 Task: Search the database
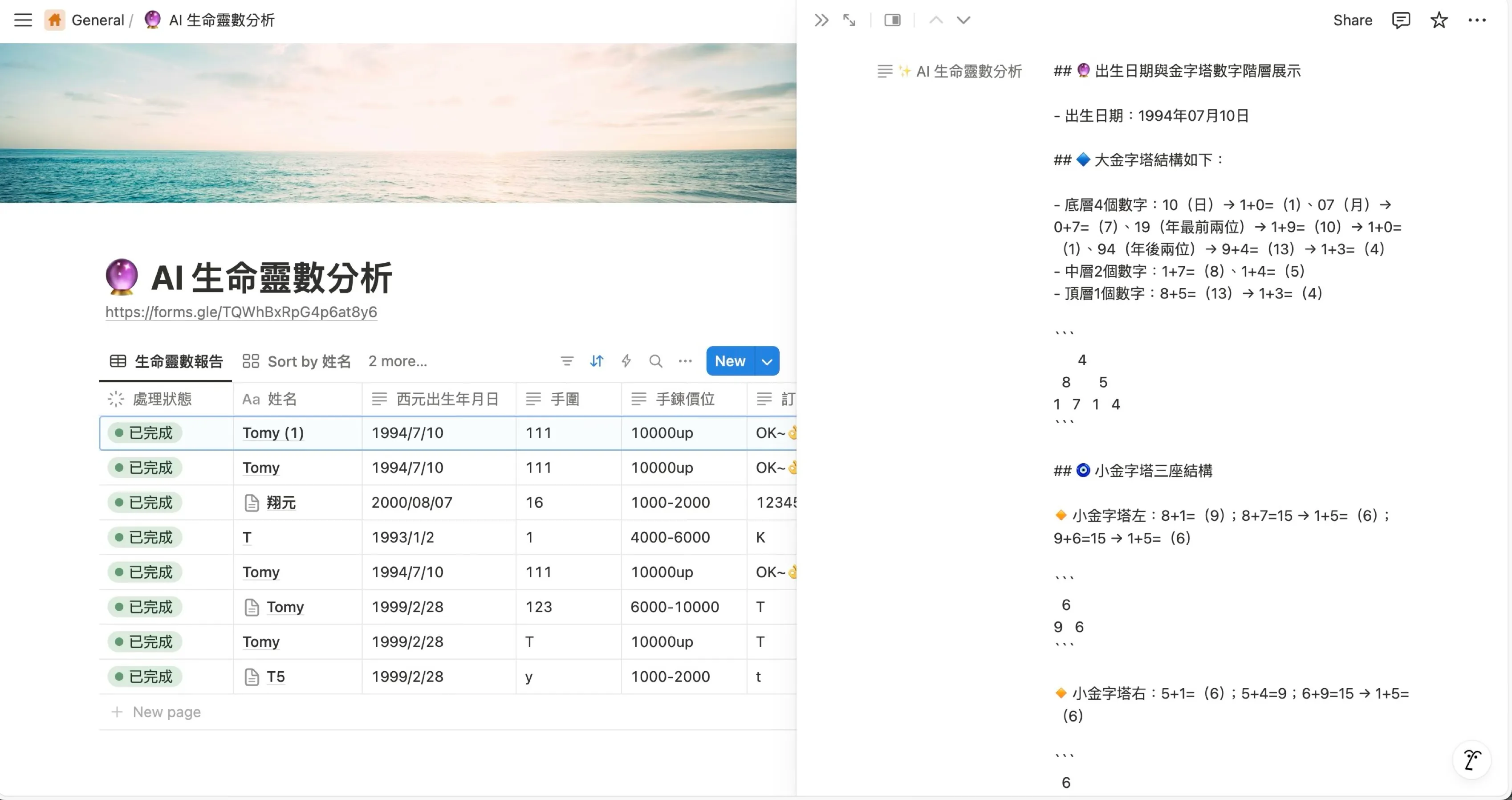pos(656,361)
